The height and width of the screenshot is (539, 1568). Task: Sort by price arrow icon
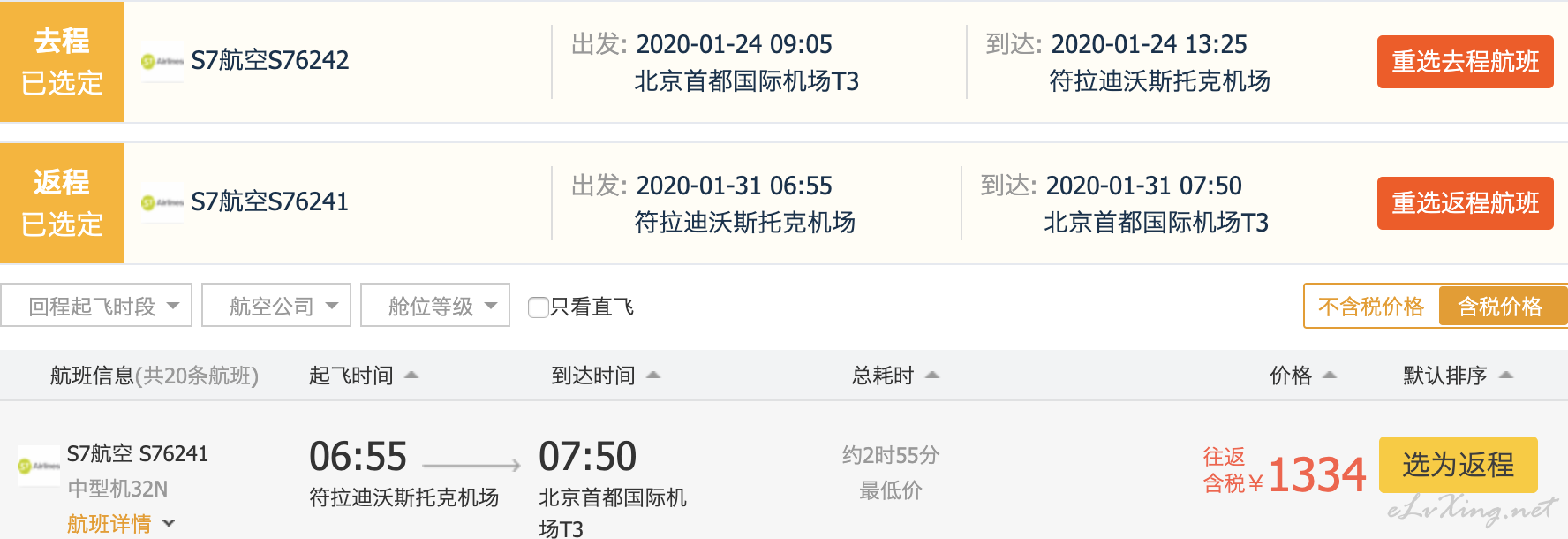pyautogui.click(x=1330, y=376)
